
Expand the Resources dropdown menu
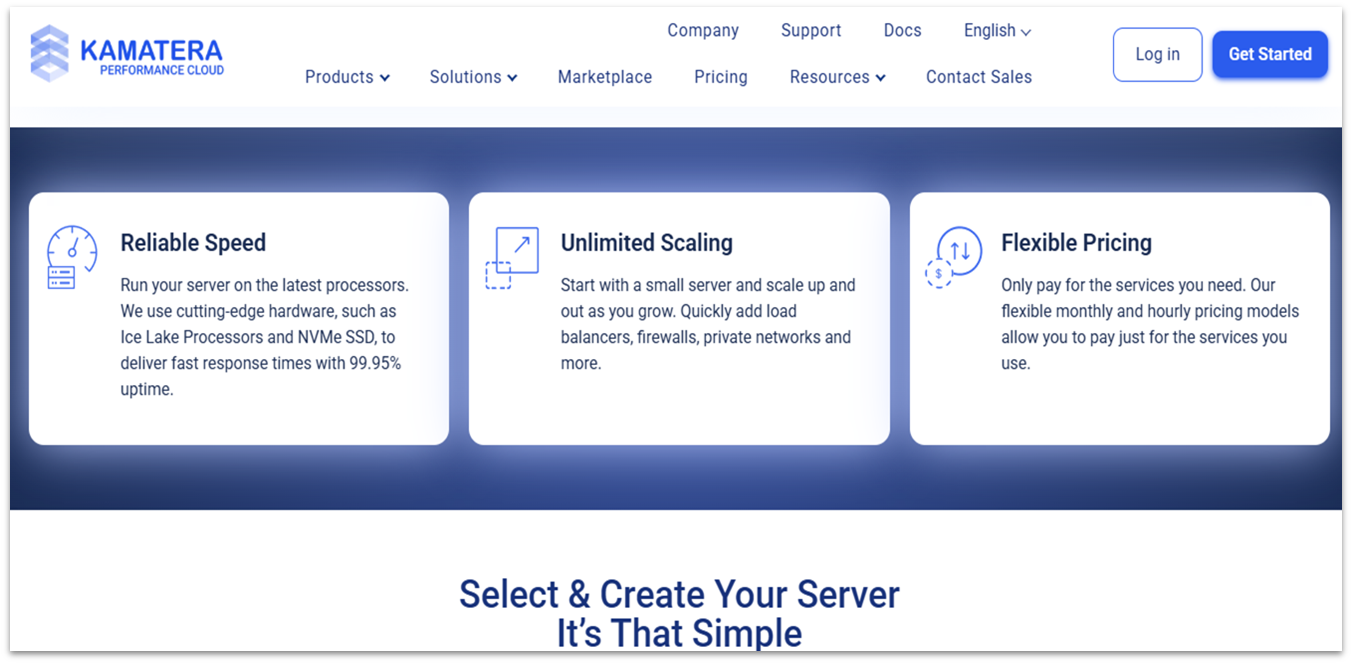[837, 77]
